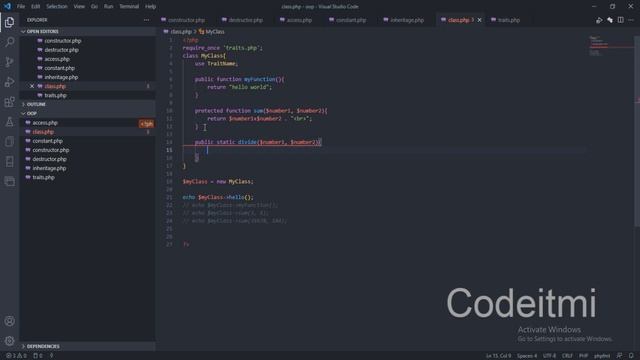Image resolution: width=640 pixels, height=360 pixels.
Task: Switch to the inheritage.php tab
Action: coord(407,20)
